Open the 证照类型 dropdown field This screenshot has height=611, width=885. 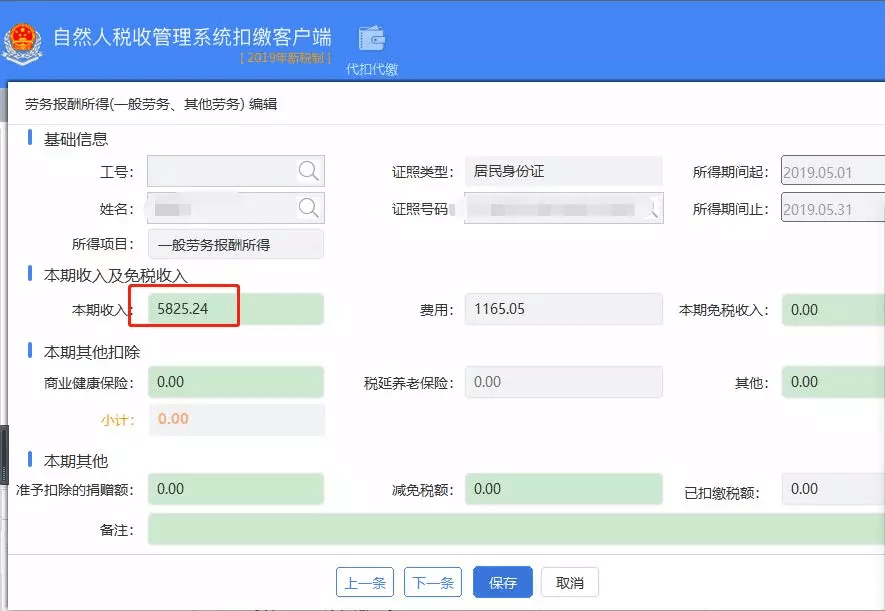point(563,172)
